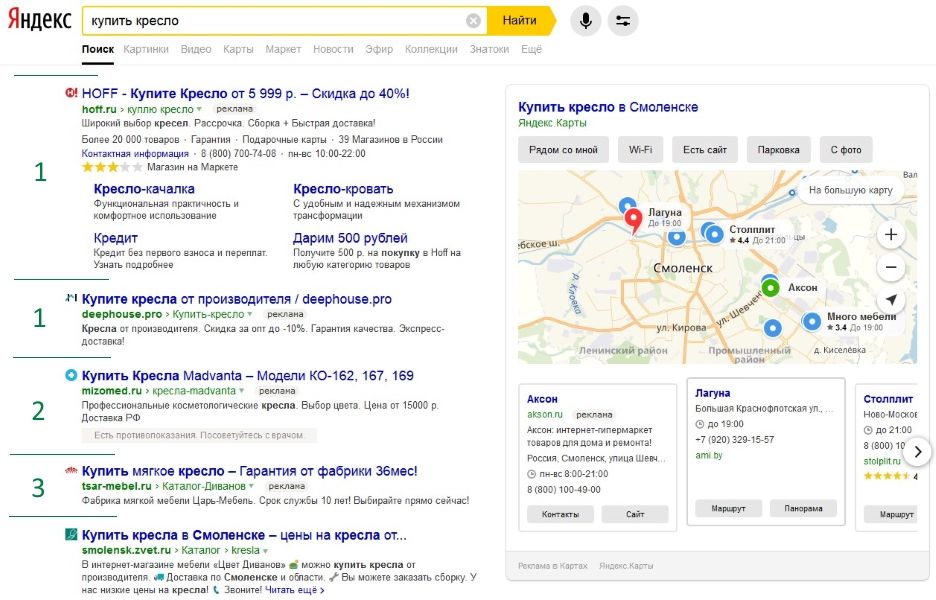Viewport: 936px width, 600px height.
Task: Open the Кресло-качалка sitelink
Action: coord(144,189)
